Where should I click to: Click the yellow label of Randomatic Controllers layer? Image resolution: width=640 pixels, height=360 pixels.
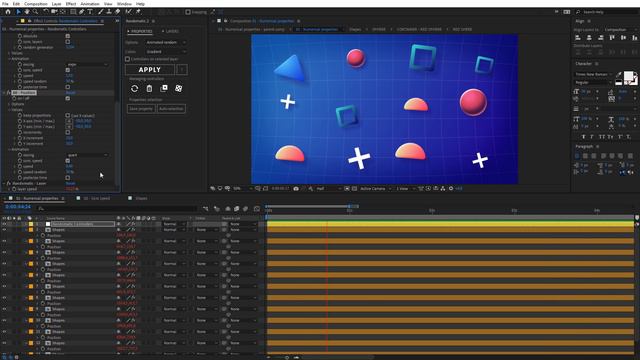tap(31, 224)
